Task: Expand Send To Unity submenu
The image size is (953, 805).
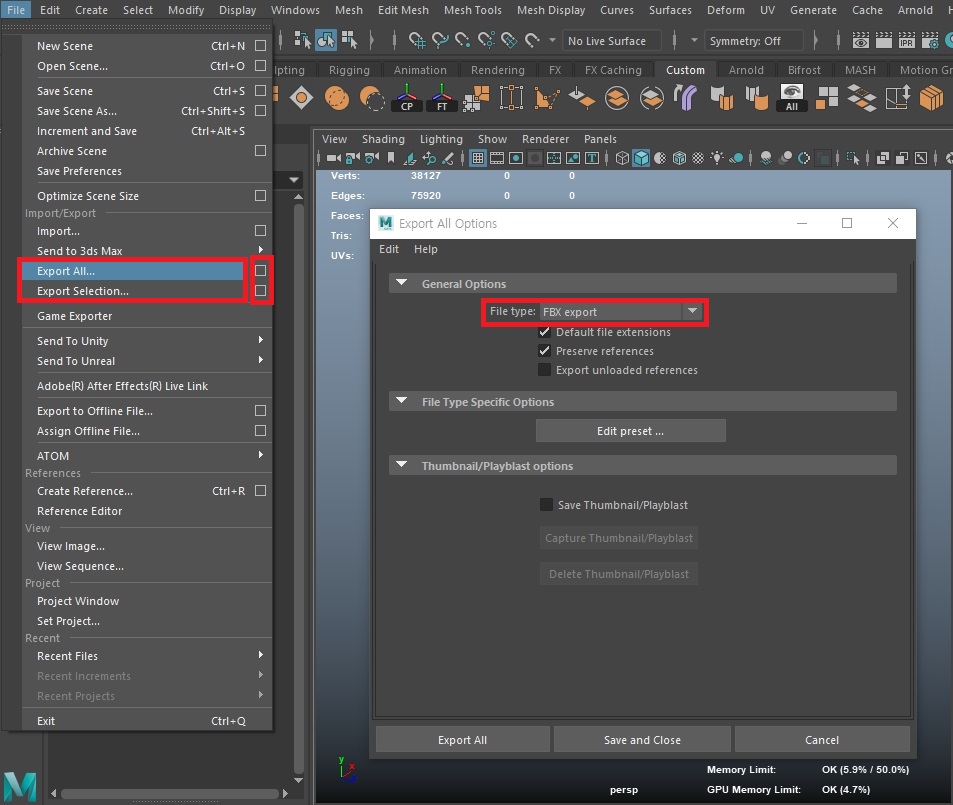Action: (x=261, y=340)
